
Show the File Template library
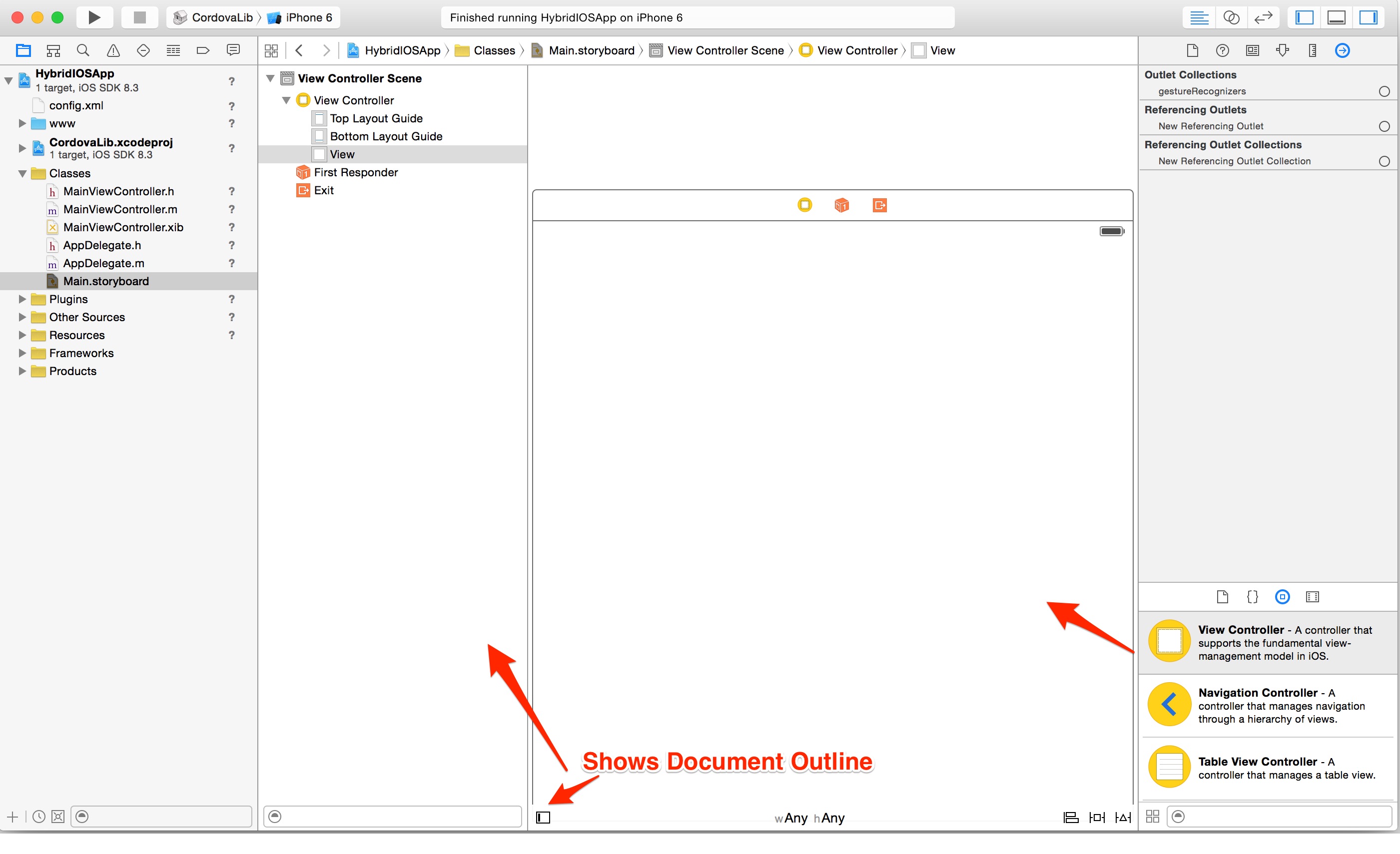(1222, 597)
